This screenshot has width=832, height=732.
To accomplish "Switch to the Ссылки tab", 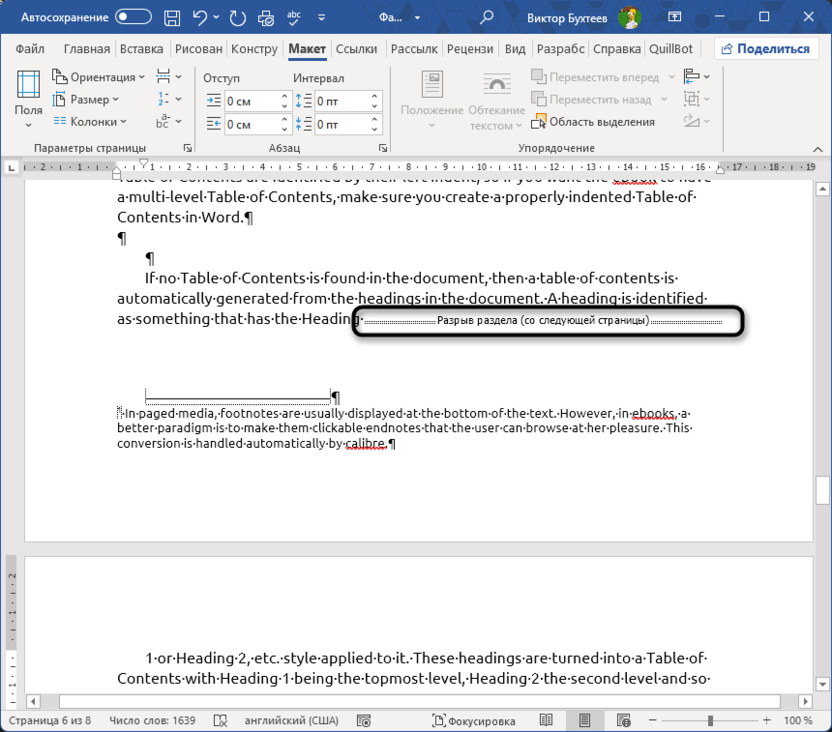I will pos(356,49).
